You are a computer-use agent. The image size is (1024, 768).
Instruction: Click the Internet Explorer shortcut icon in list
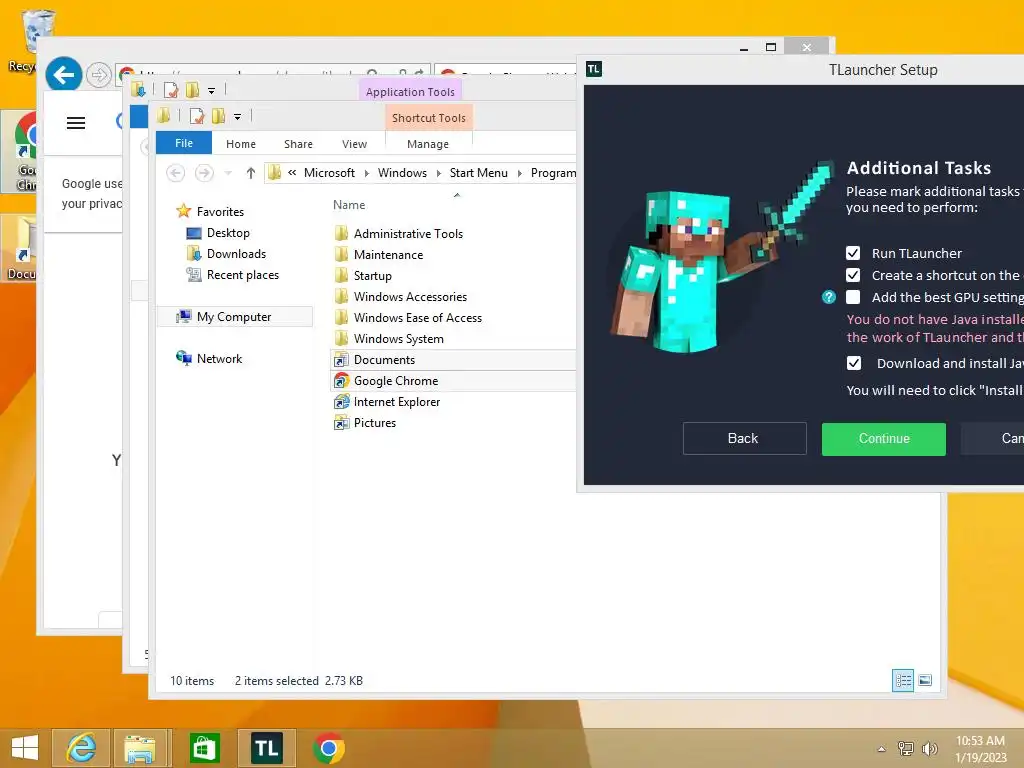[x=342, y=402]
